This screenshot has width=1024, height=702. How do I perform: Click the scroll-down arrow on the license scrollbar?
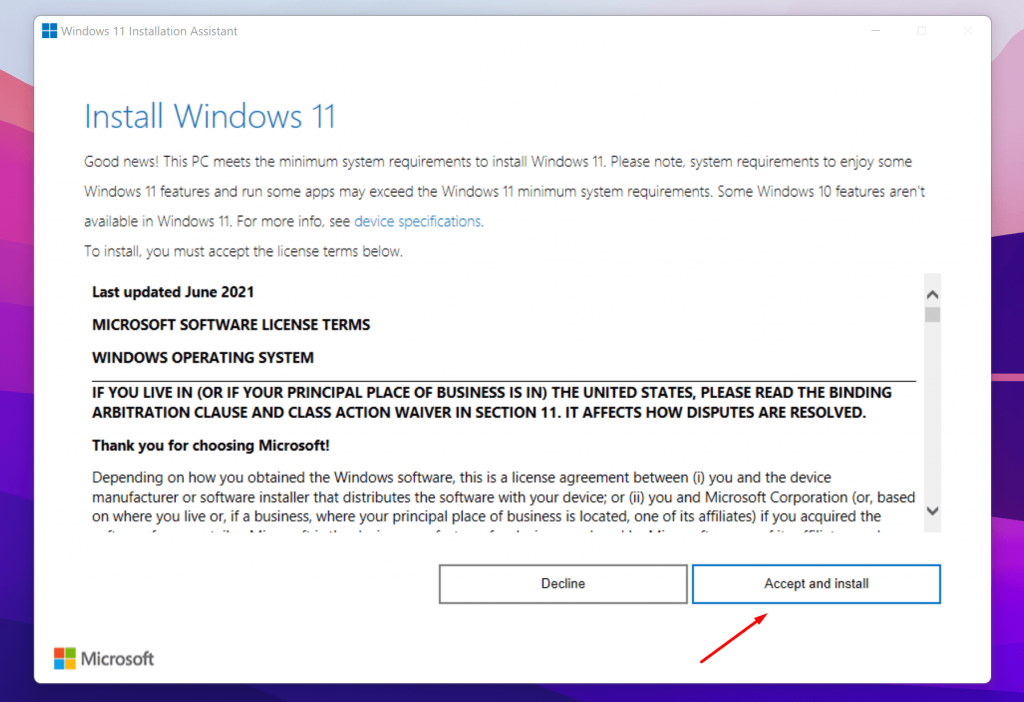tap(931, 510)
